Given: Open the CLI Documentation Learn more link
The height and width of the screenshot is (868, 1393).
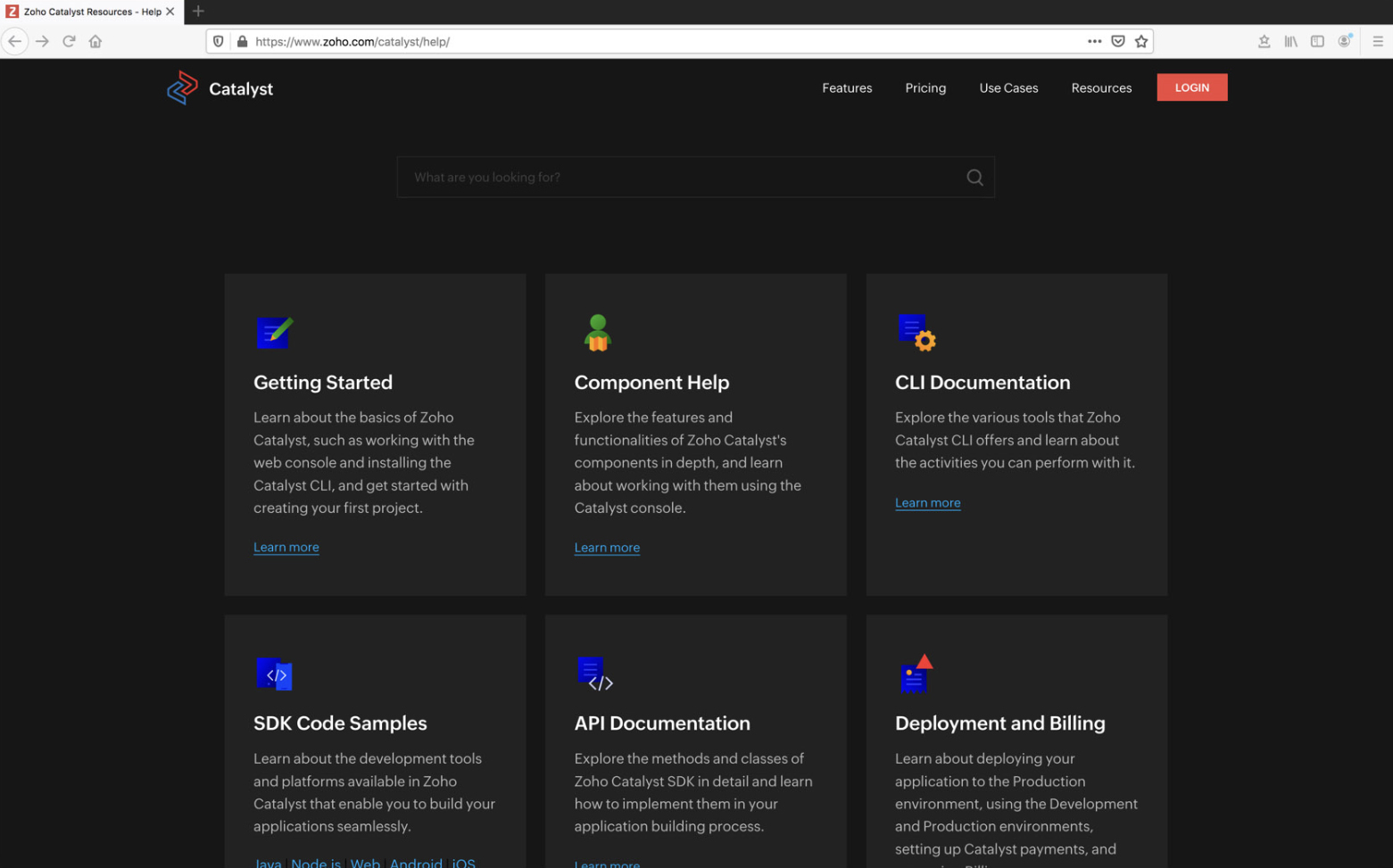Looking at the screenshot, I should [927, 502].
